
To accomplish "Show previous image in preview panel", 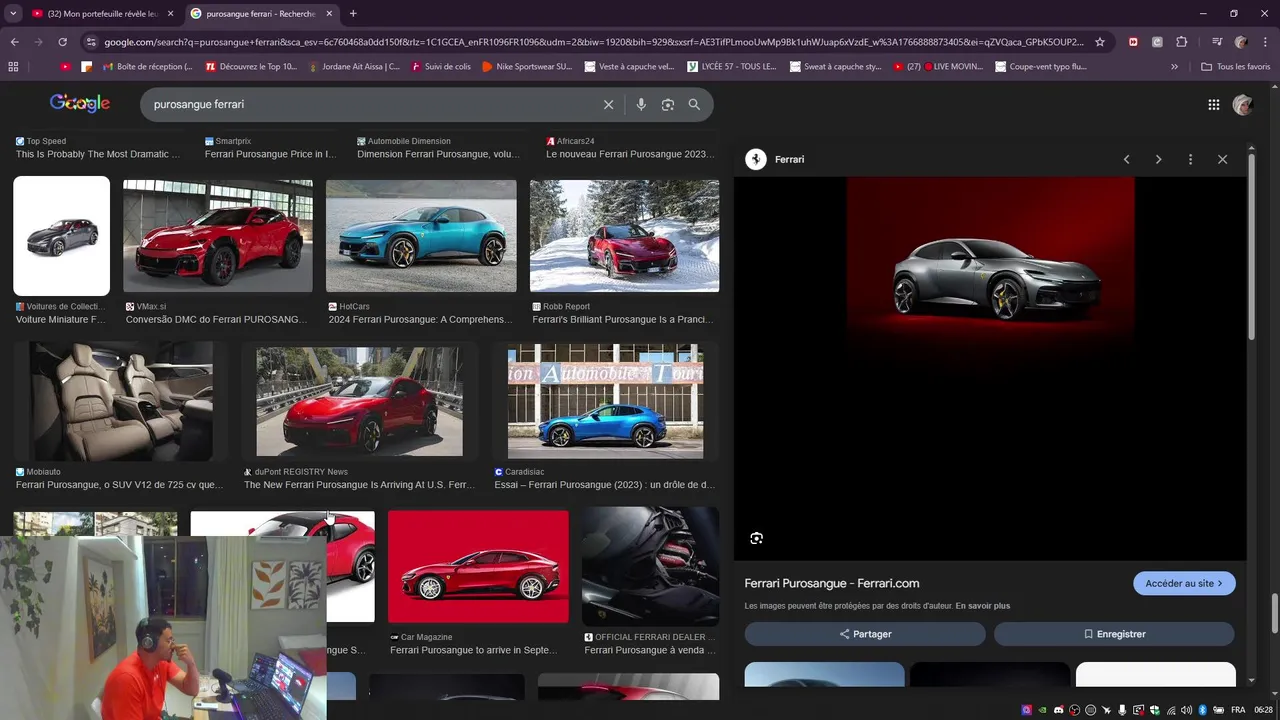I will click(1126, 159).
